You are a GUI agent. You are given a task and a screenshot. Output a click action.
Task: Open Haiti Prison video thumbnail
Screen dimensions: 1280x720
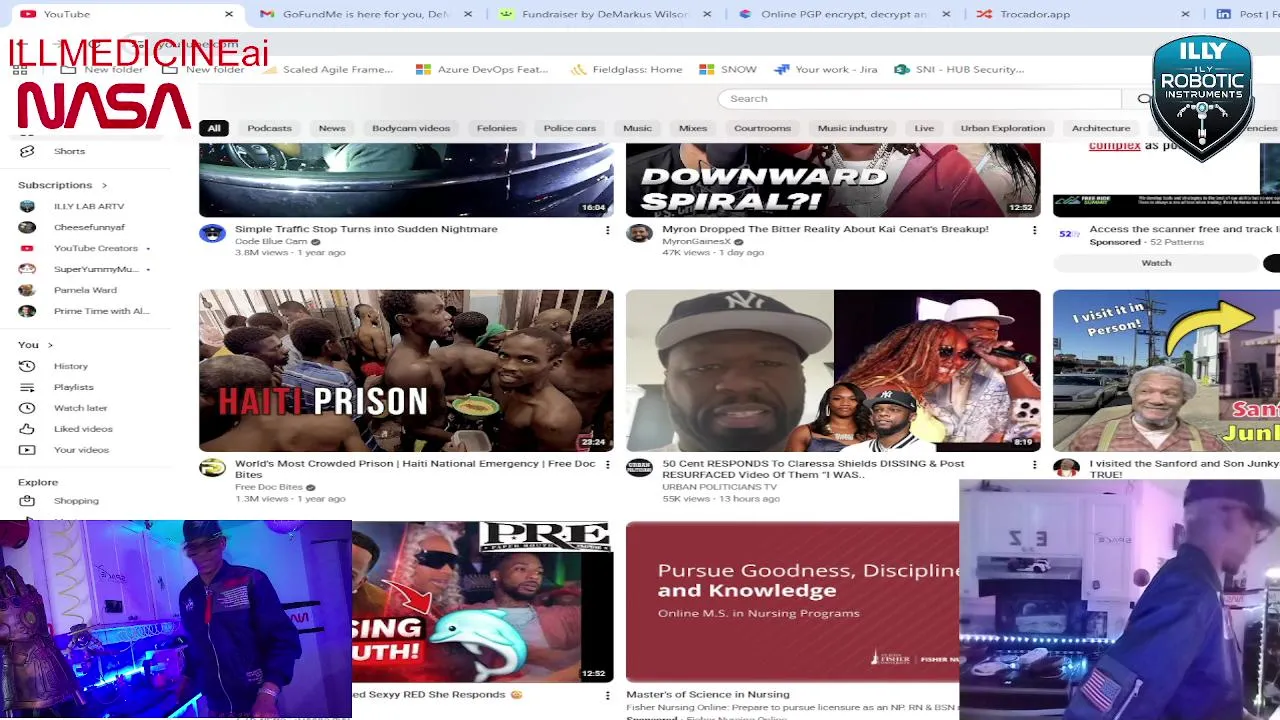click(406, 371)
